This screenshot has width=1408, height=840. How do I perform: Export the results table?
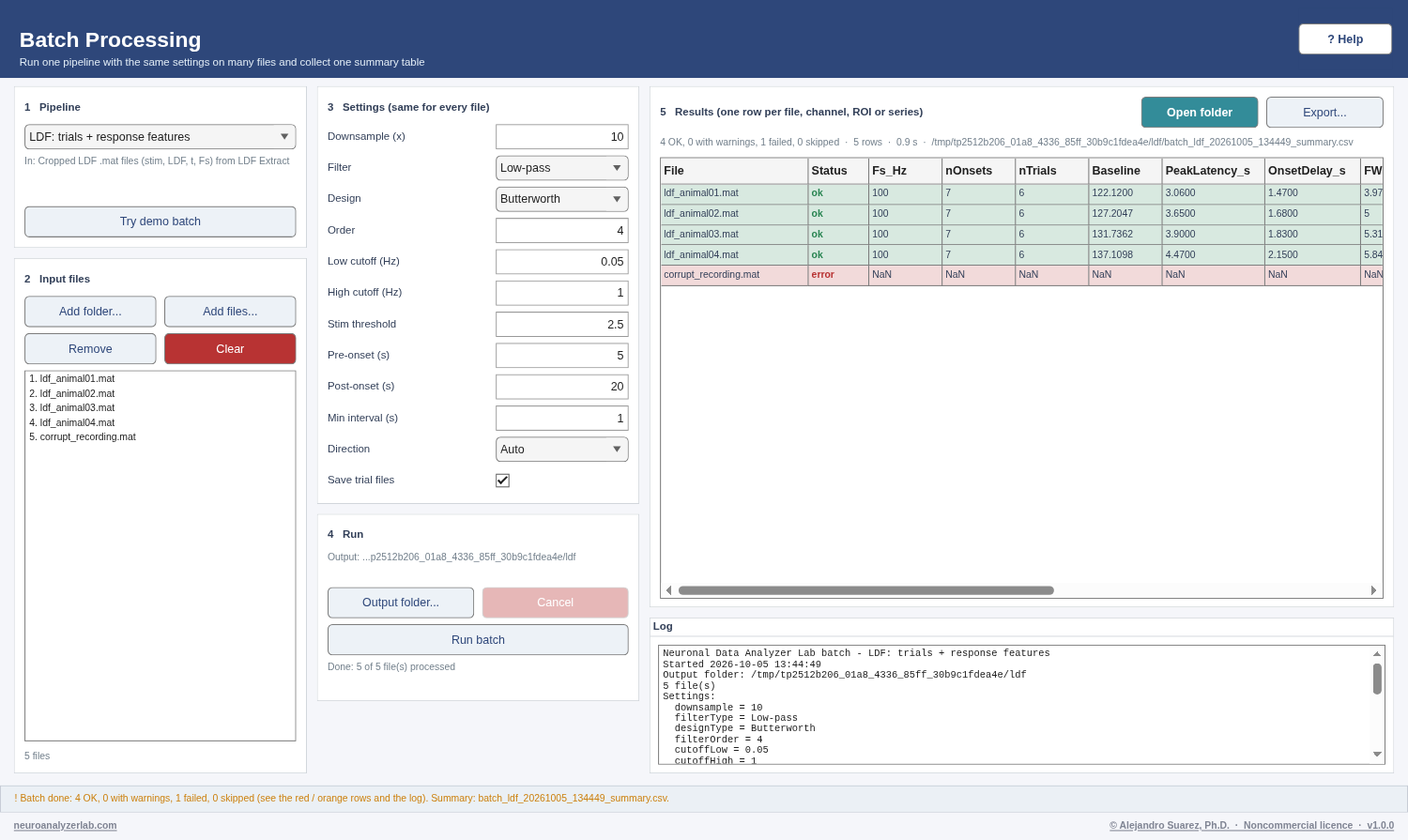pos(1324,113)
